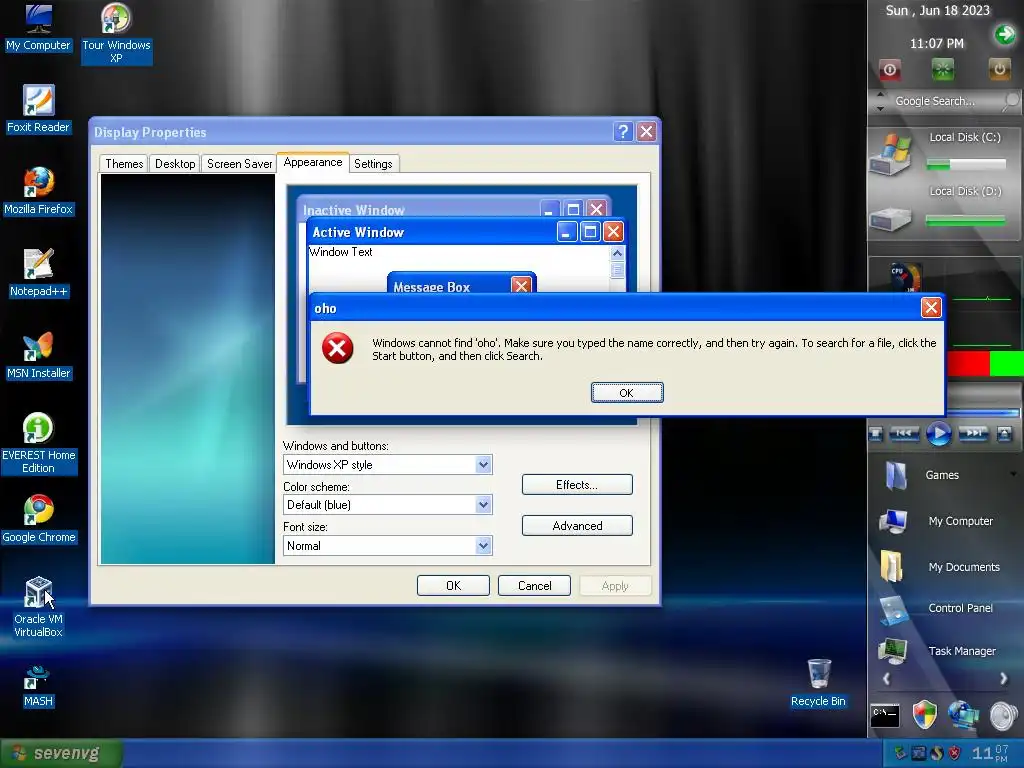Open the My Computer desktop icon
The image size is (1024, 768).
point(38,27)
